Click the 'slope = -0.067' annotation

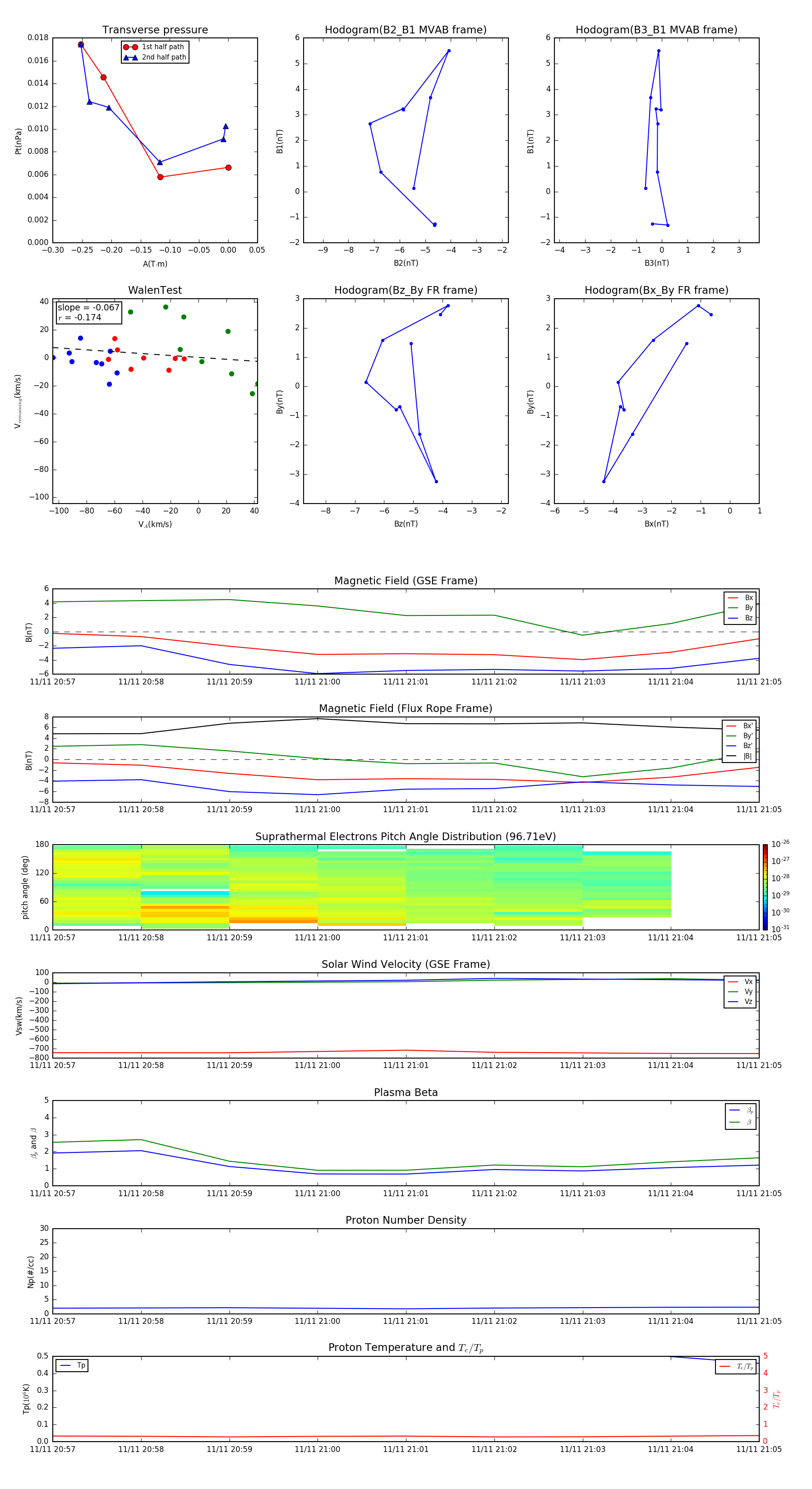pos(88,308)
